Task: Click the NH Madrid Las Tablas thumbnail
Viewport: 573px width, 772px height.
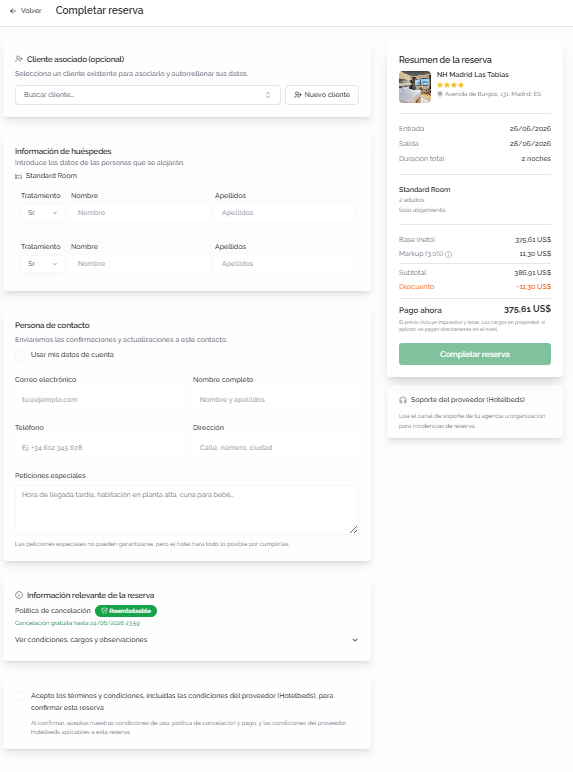Action: pyautogui.click(x=415, y=87)
